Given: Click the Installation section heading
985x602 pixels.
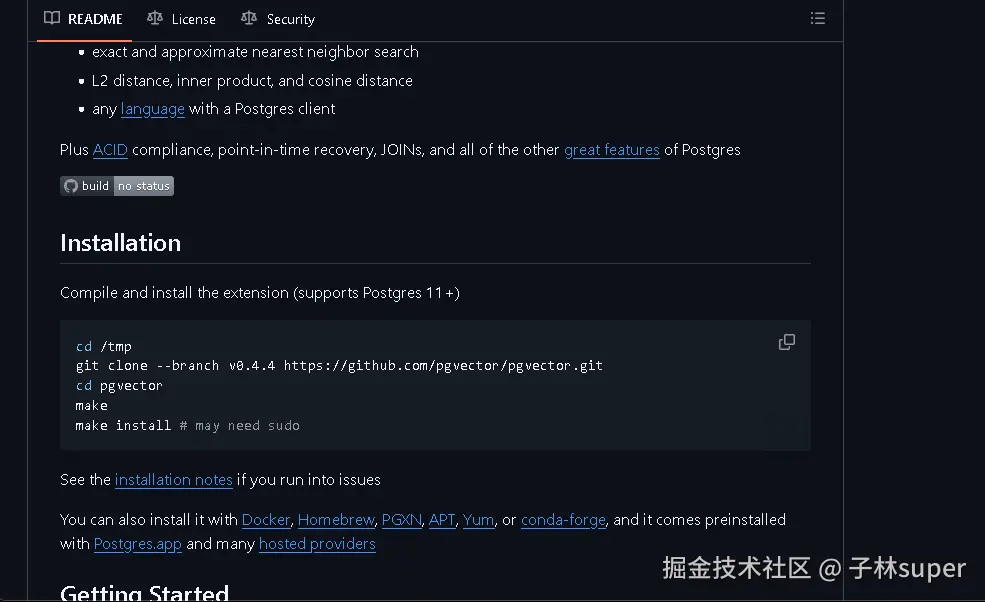Looking at the screenshot, I should tap(120, 242).
